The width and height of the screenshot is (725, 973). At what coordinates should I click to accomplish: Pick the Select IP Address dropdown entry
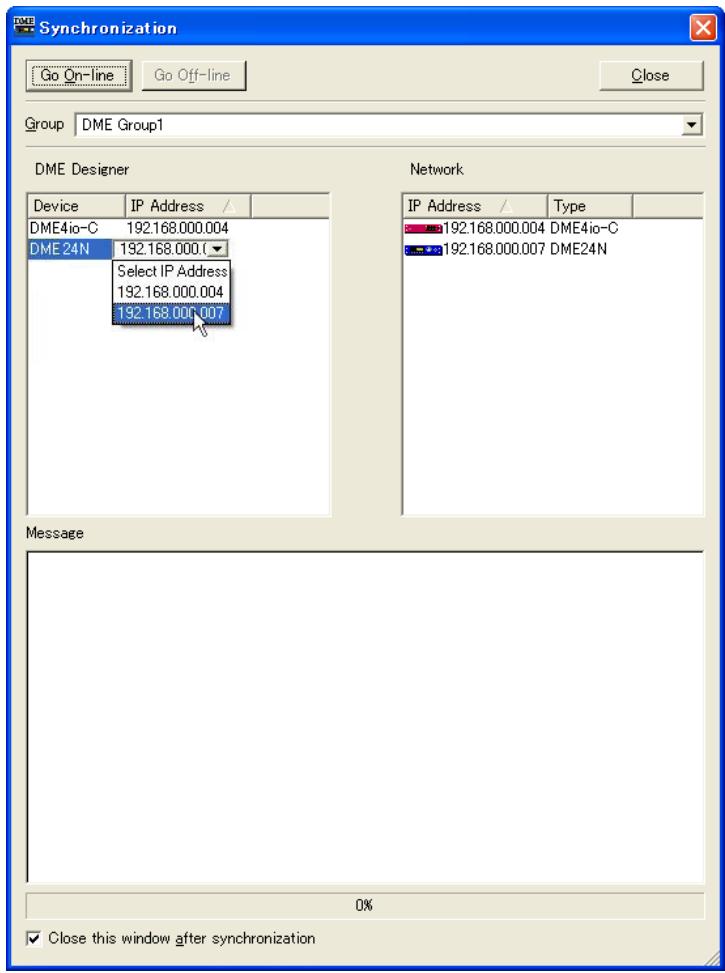[171, 271]
